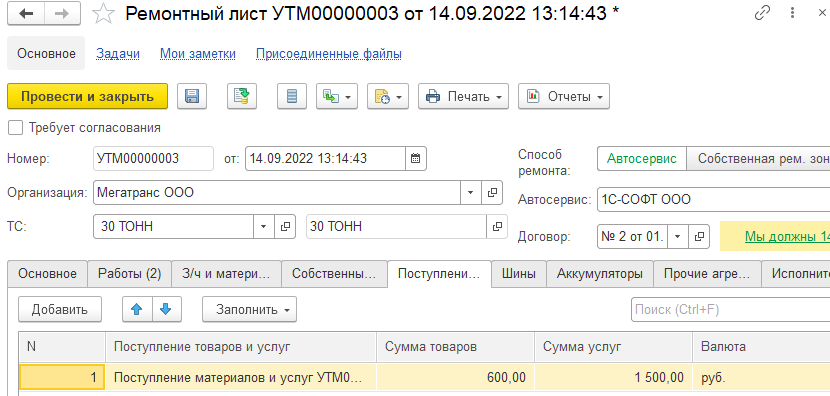The image size is (830, 396).
Task: Open second 30 ТОНН field's open icon
Action: [x=497, y=227]
